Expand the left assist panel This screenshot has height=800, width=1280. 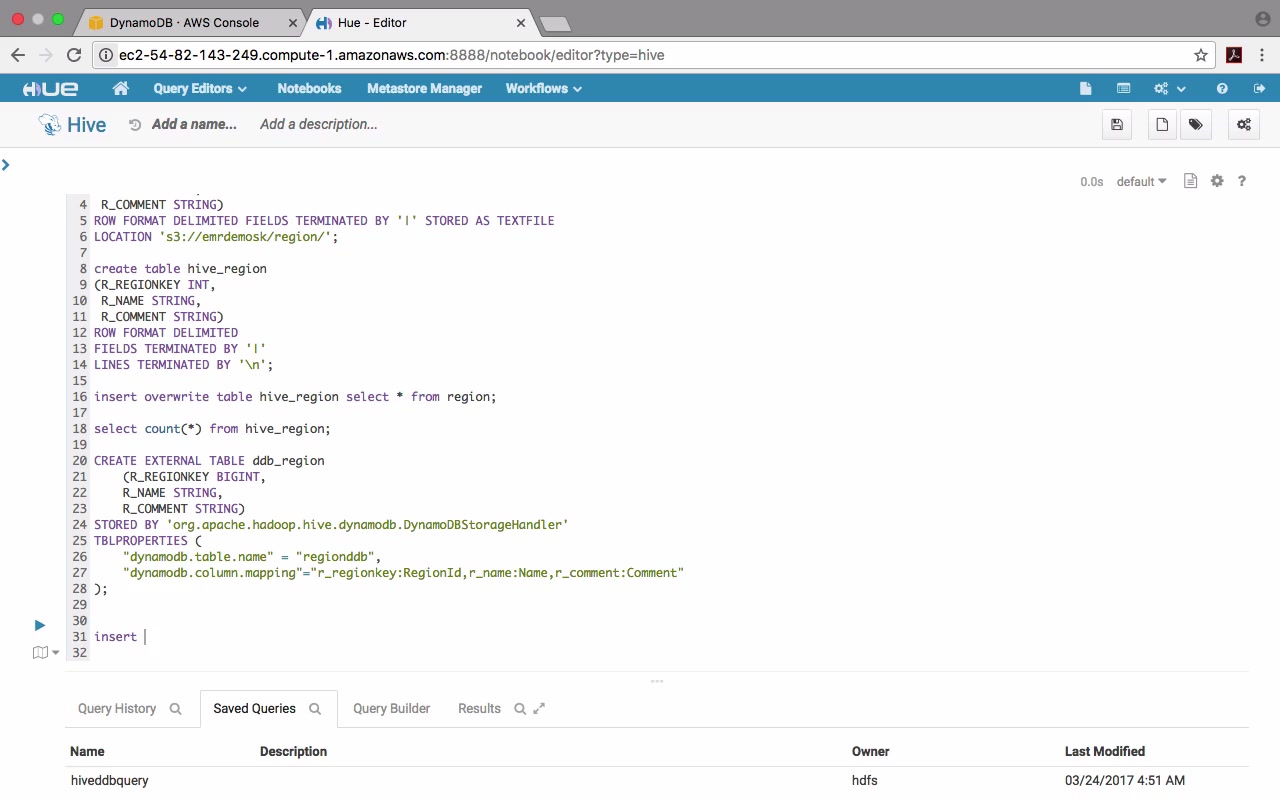(6, 164)
